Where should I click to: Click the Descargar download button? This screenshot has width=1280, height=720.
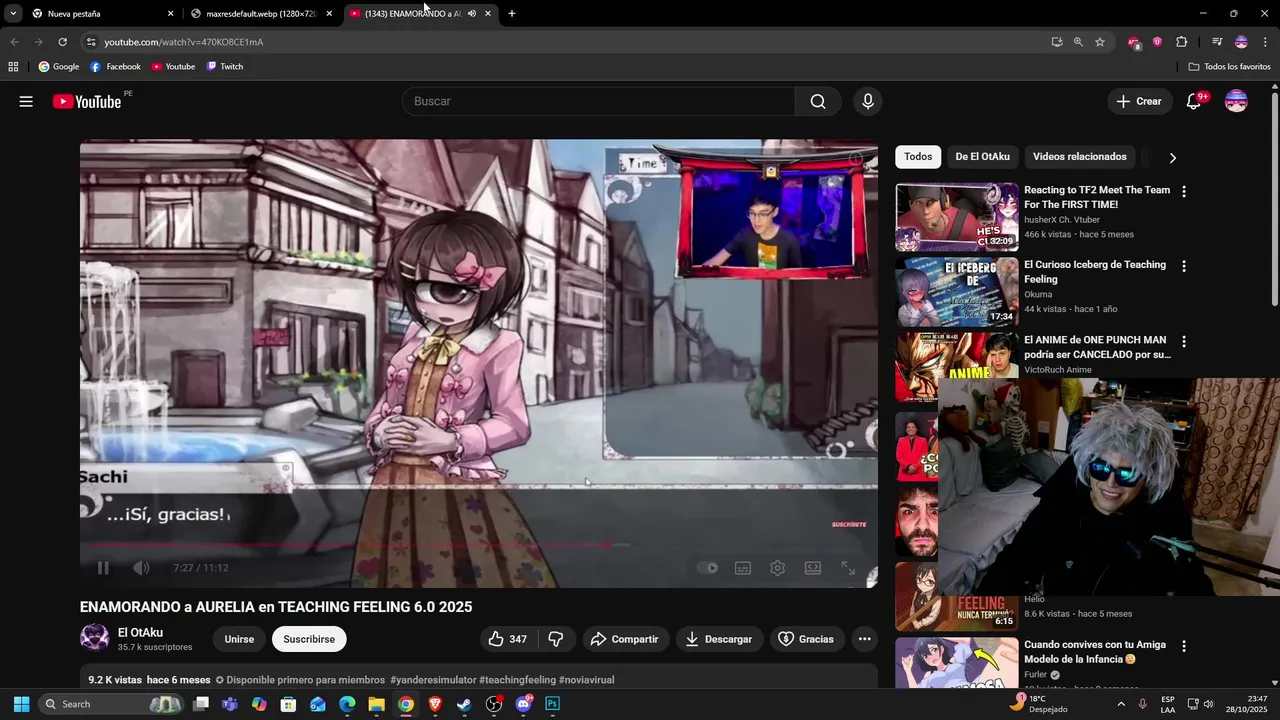click(719, 639)
